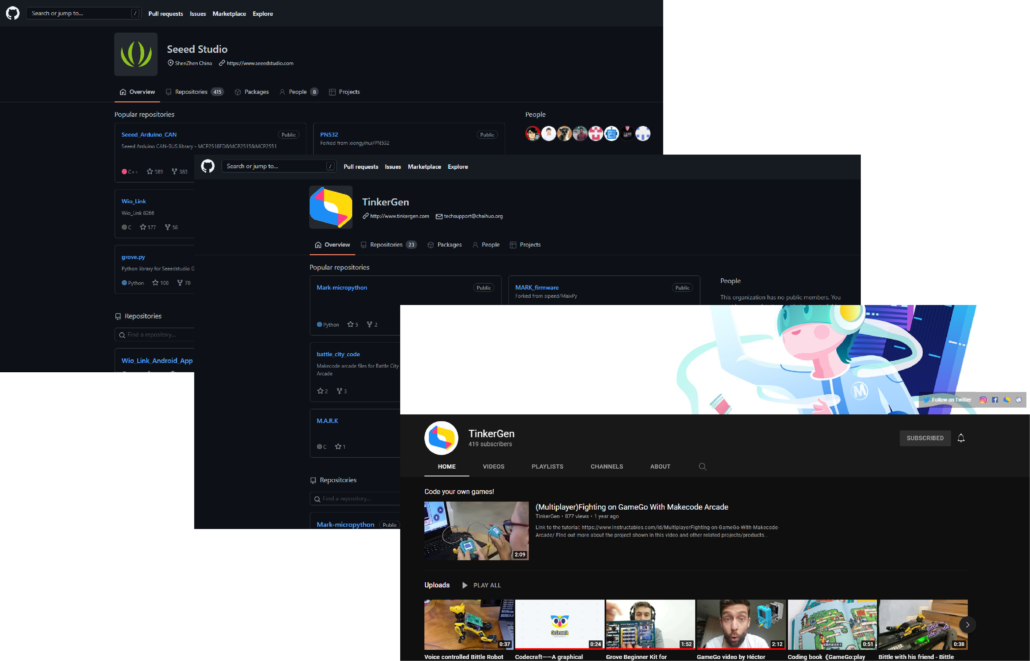Click the TinkerGen avatar on the YouTube channel
Screen dimensions: 1030x661
pos(441,438)
